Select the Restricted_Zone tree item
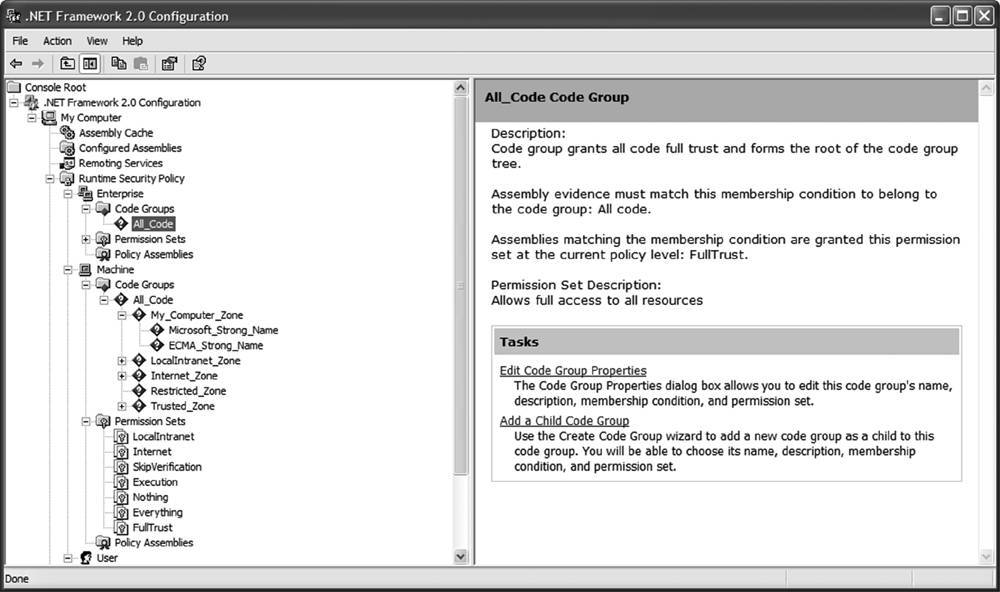1000x592 pixels. [188, 391]
